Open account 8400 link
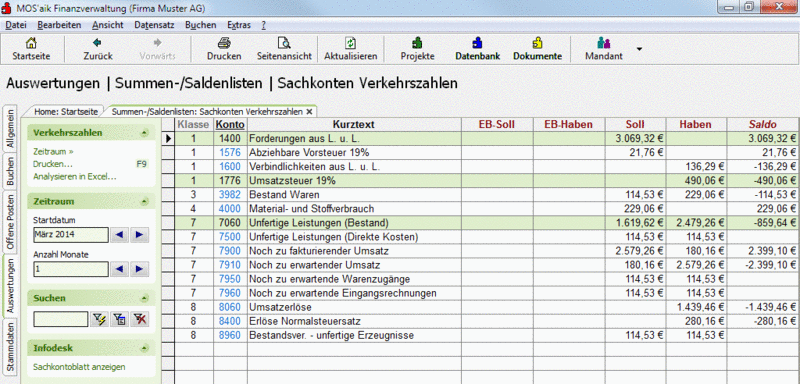The image size is (800, 384). (230, 321)
